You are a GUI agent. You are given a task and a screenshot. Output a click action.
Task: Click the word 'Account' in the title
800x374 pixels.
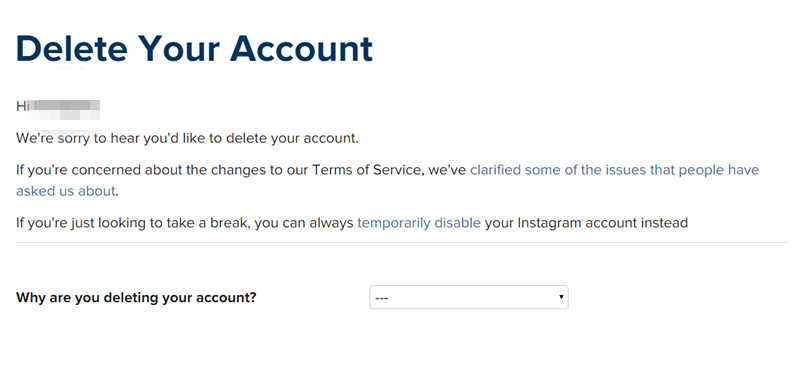[x=302, y=49]
